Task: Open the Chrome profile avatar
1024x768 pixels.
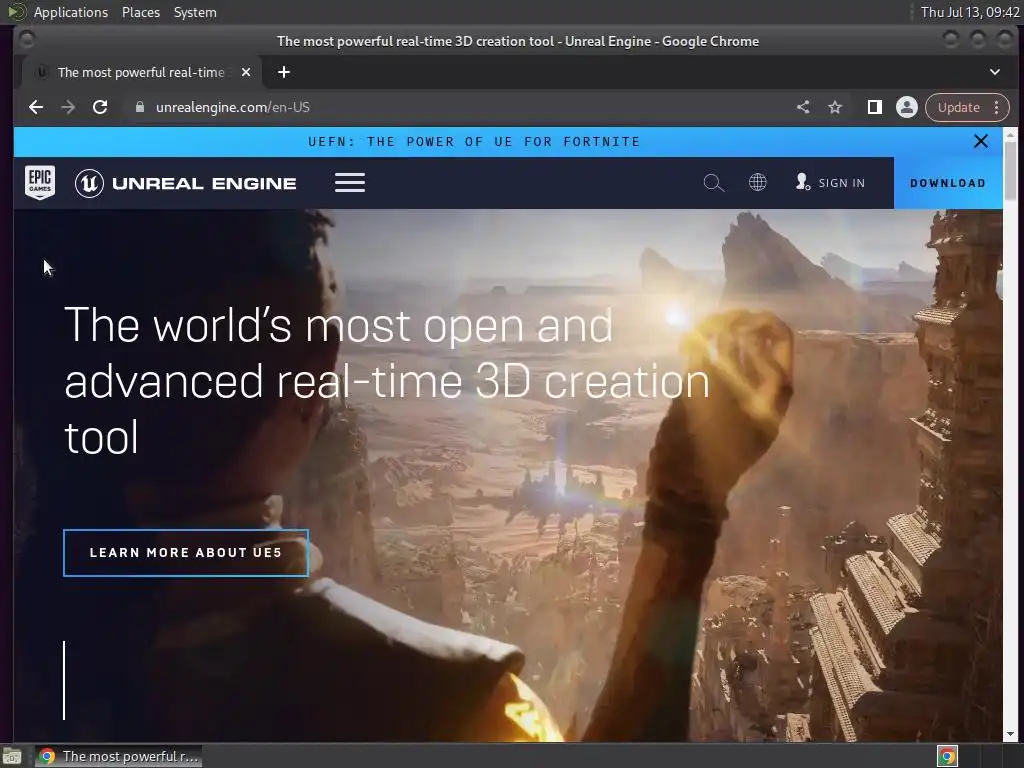Action: click(906, 107)
